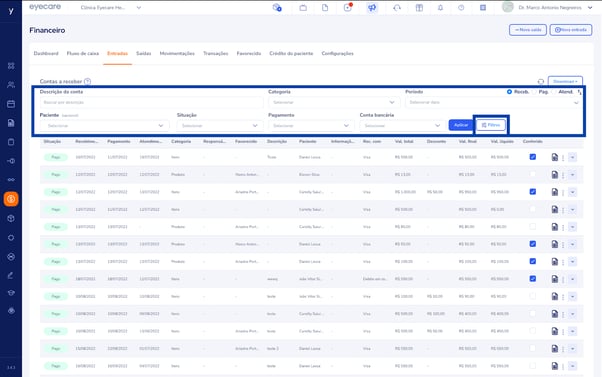Click the Nova entrada button

571,30
